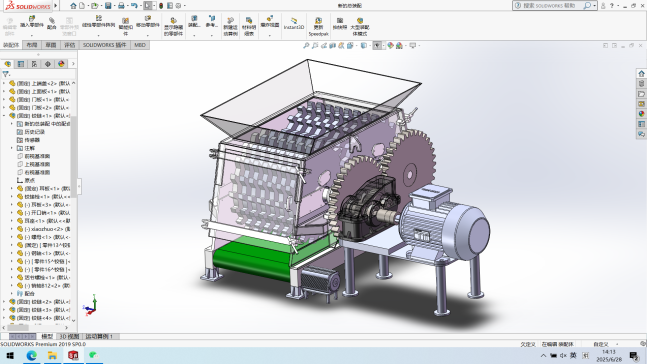Expand the 铰链<3> component node
This screenshot has height=364, width=647.
[x=4, y=310]
